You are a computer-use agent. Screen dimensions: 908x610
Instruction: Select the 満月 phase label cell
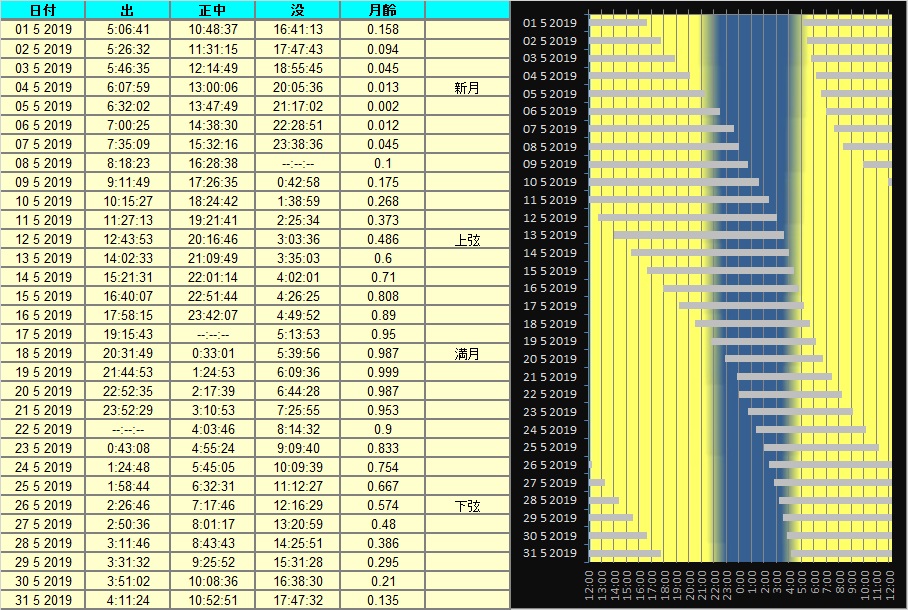coord(467,354)
